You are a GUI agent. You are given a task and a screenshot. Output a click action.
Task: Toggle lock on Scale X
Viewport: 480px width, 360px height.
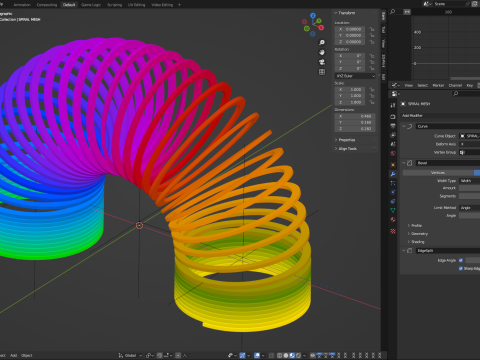coord(372,90)
